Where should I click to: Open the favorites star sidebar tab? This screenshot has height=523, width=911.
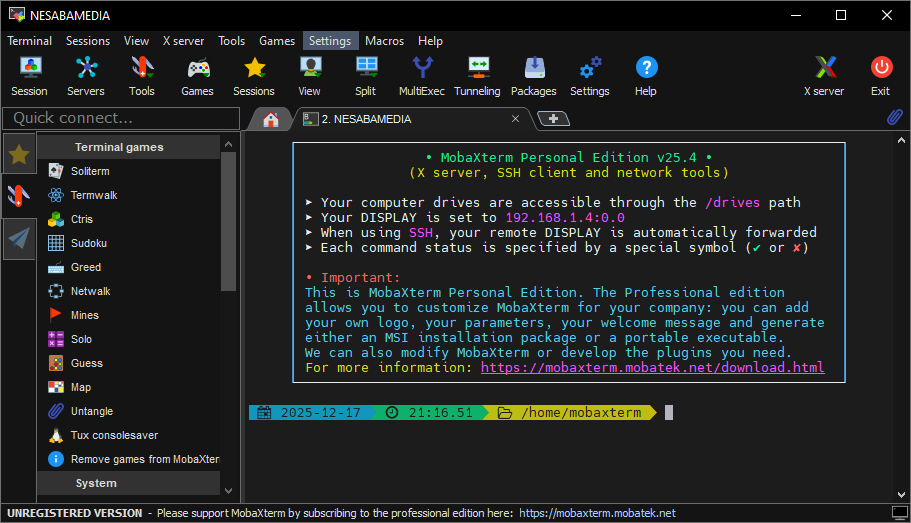click(19, 154)
